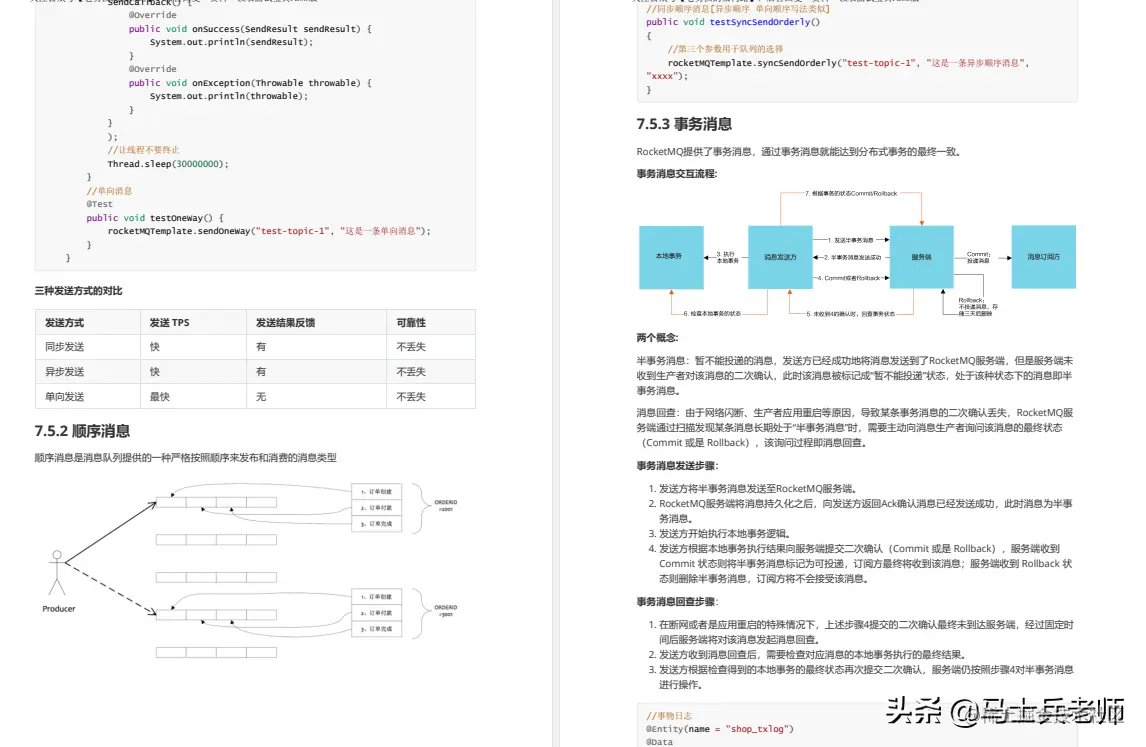Select the 本地事务 box in the transaction diagram
1146x747 pixels.
[x=671, y=256]
